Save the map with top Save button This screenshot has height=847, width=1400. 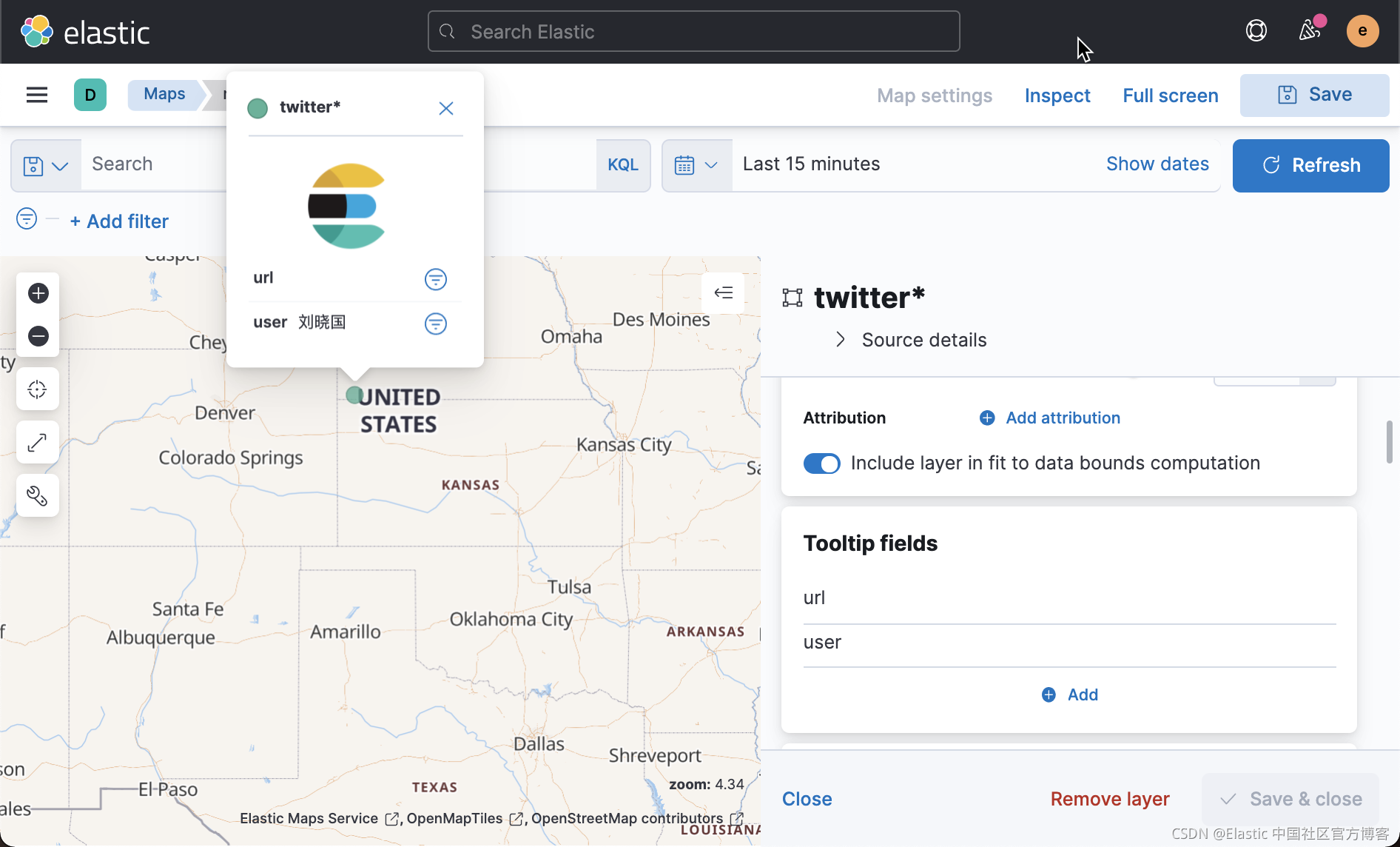[x=1315, y=95]
